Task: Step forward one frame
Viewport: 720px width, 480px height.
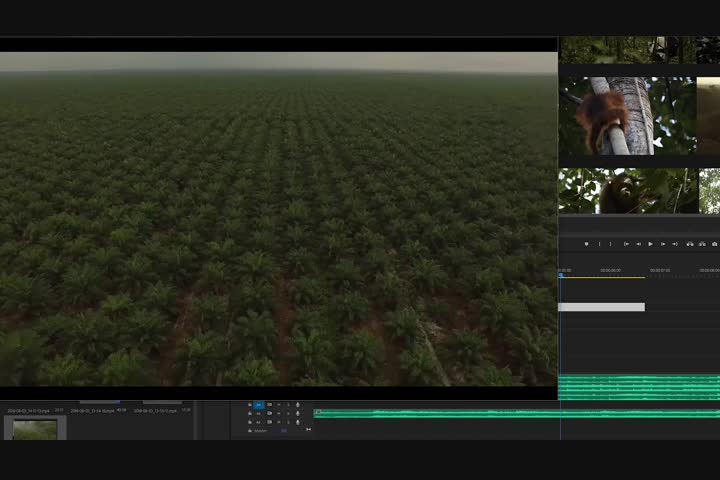Action: click(663, 244)
